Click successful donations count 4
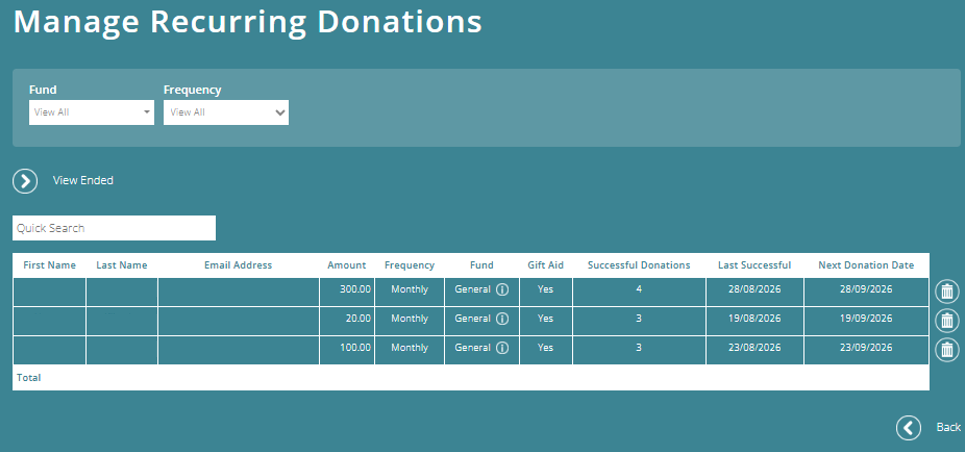965x452 pixels. tap(639, 289)
